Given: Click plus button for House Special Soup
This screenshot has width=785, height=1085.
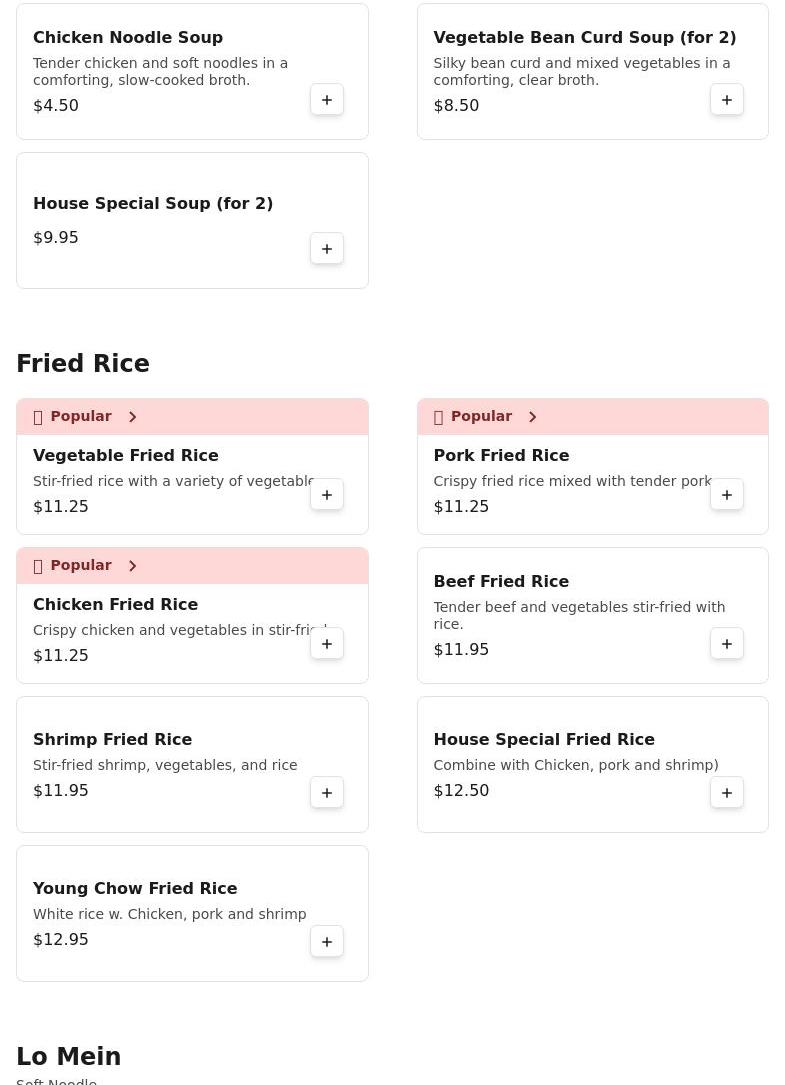Looking at the screenshot, I should pos(327,249).
